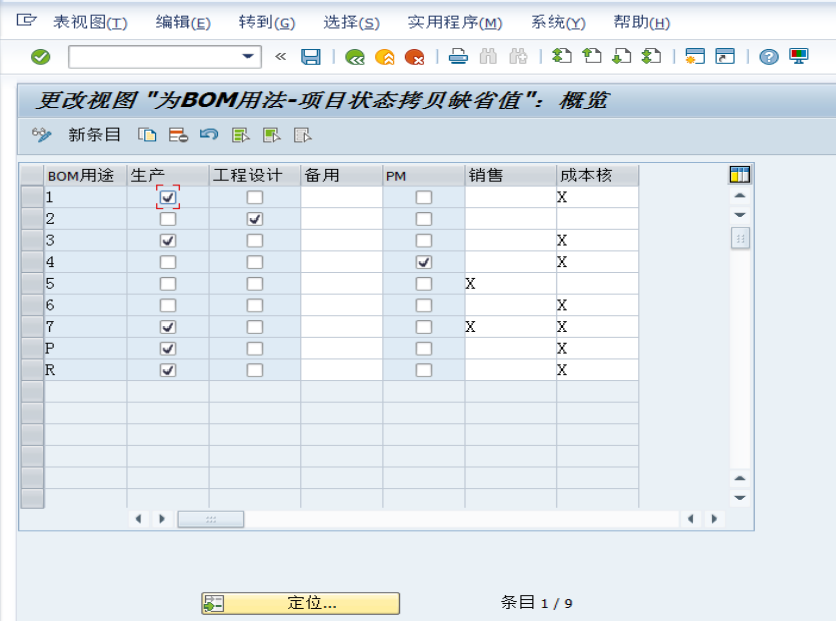
Task: Click the 新条目 button
Action: (96, 133)
